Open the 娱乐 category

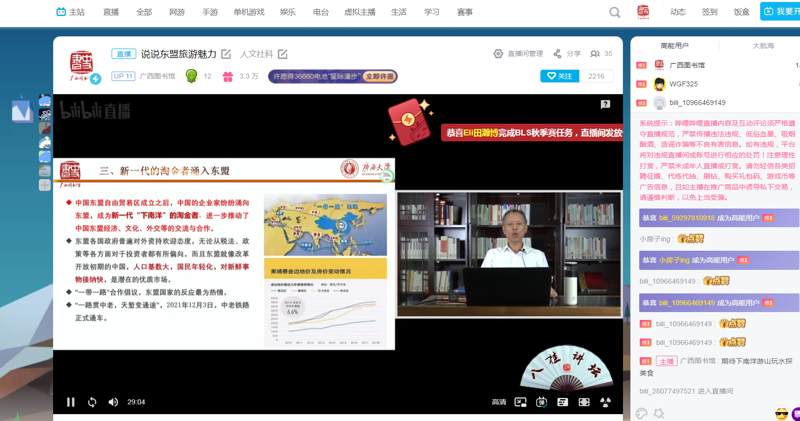click(x=288, y=12)
